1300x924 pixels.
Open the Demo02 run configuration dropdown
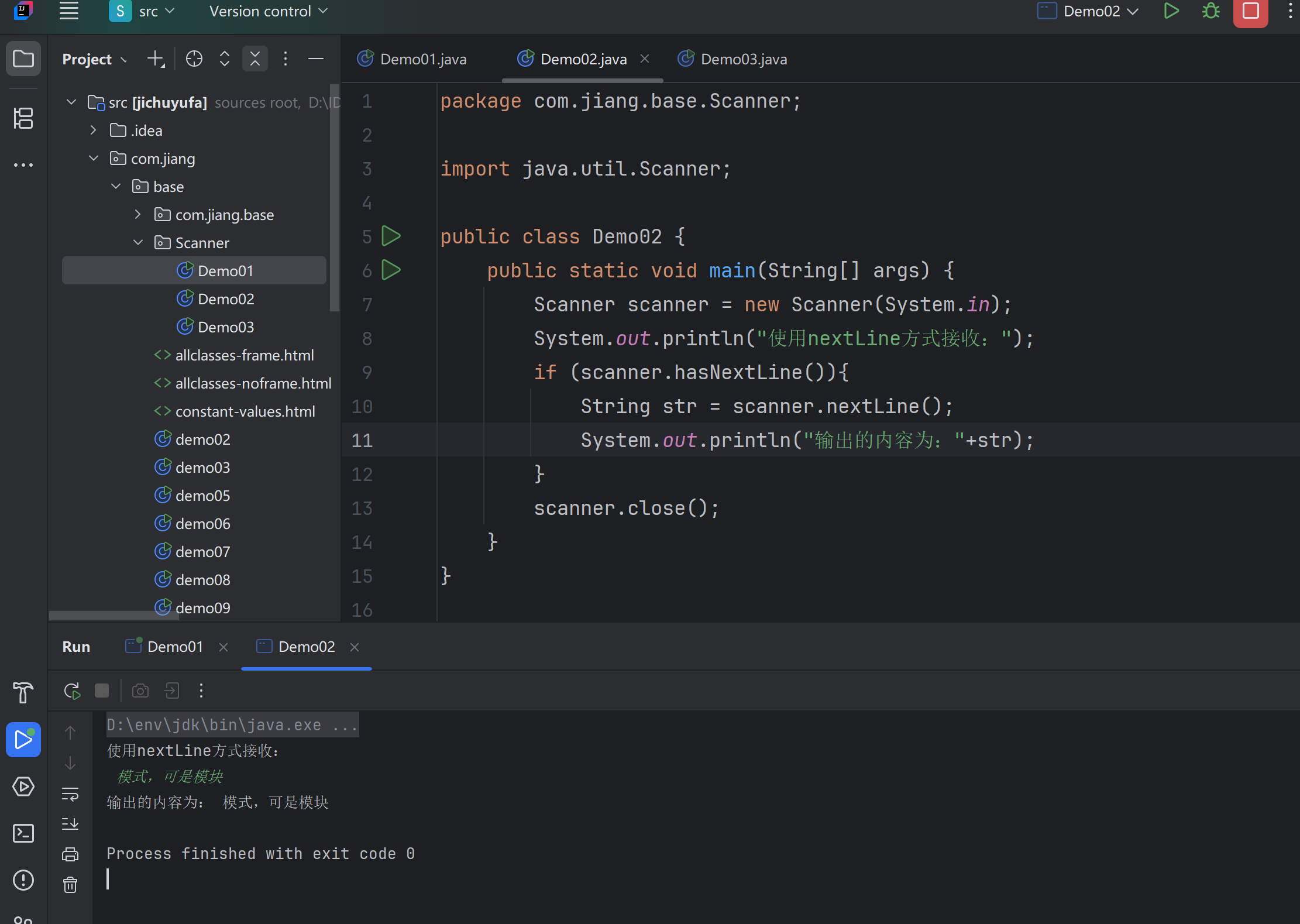[1091, 11]
